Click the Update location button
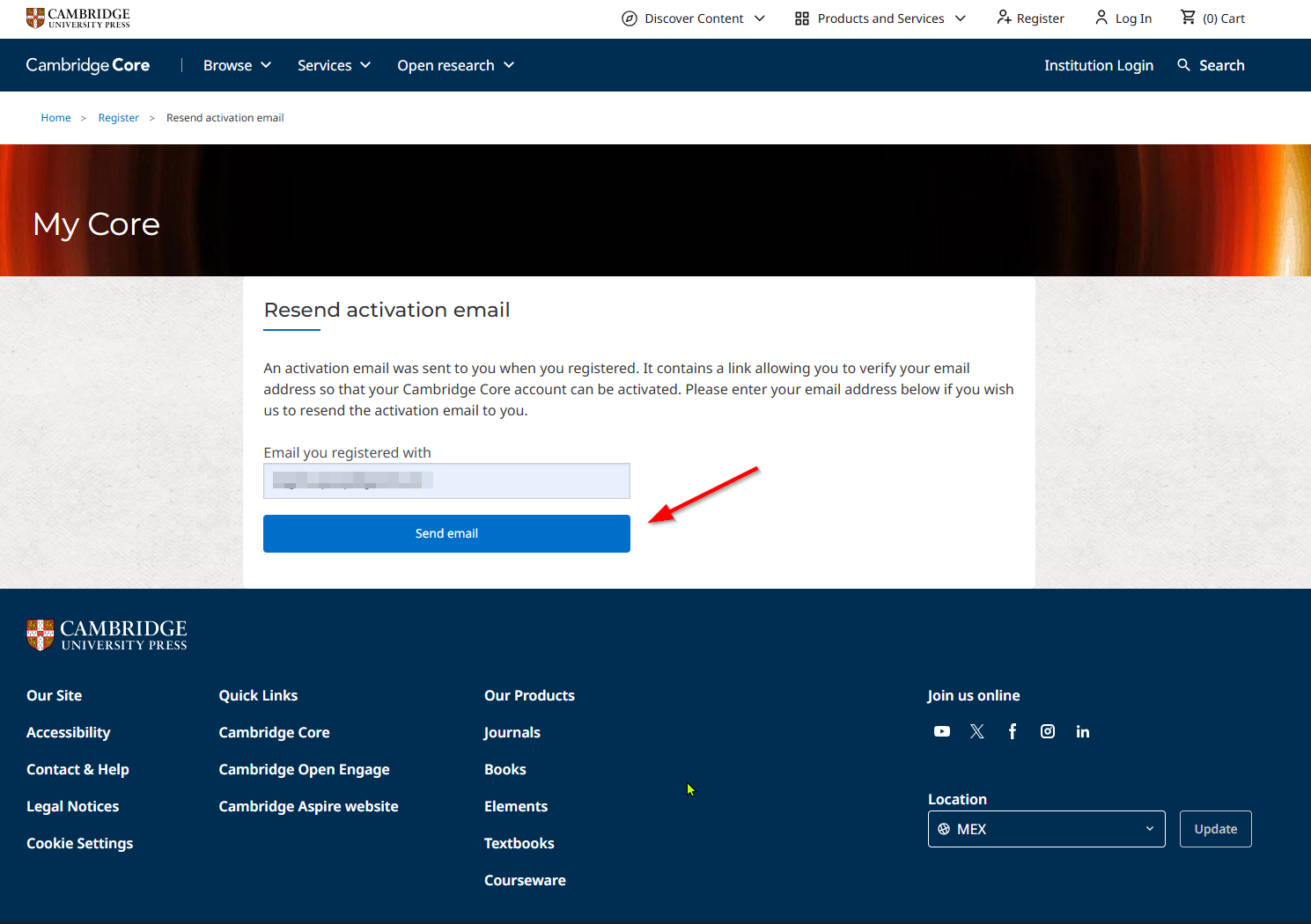Screen dimensions: 1311x924 [x=1216, y=829]
